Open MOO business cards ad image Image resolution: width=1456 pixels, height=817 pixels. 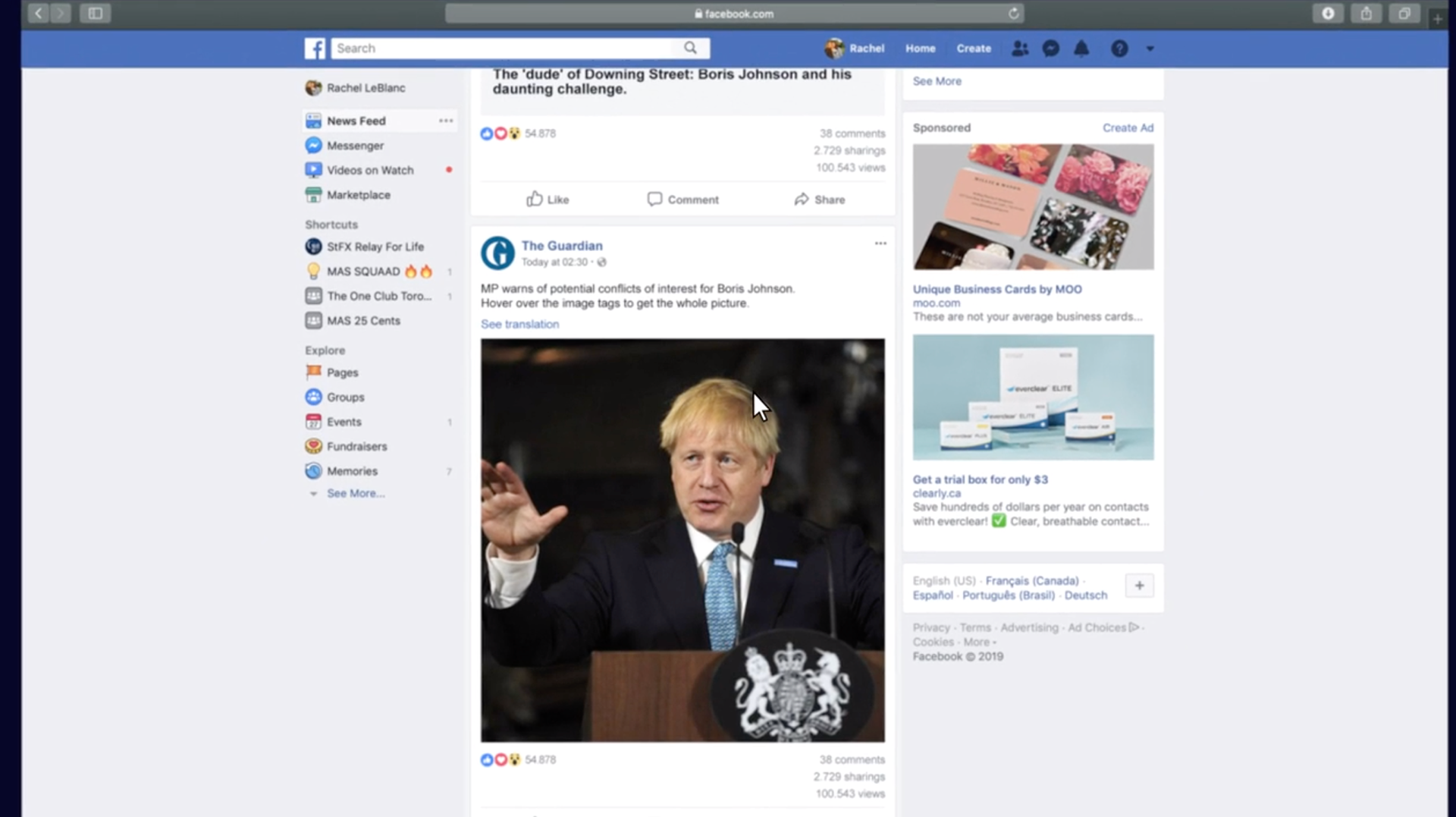tap(1033, 207)
